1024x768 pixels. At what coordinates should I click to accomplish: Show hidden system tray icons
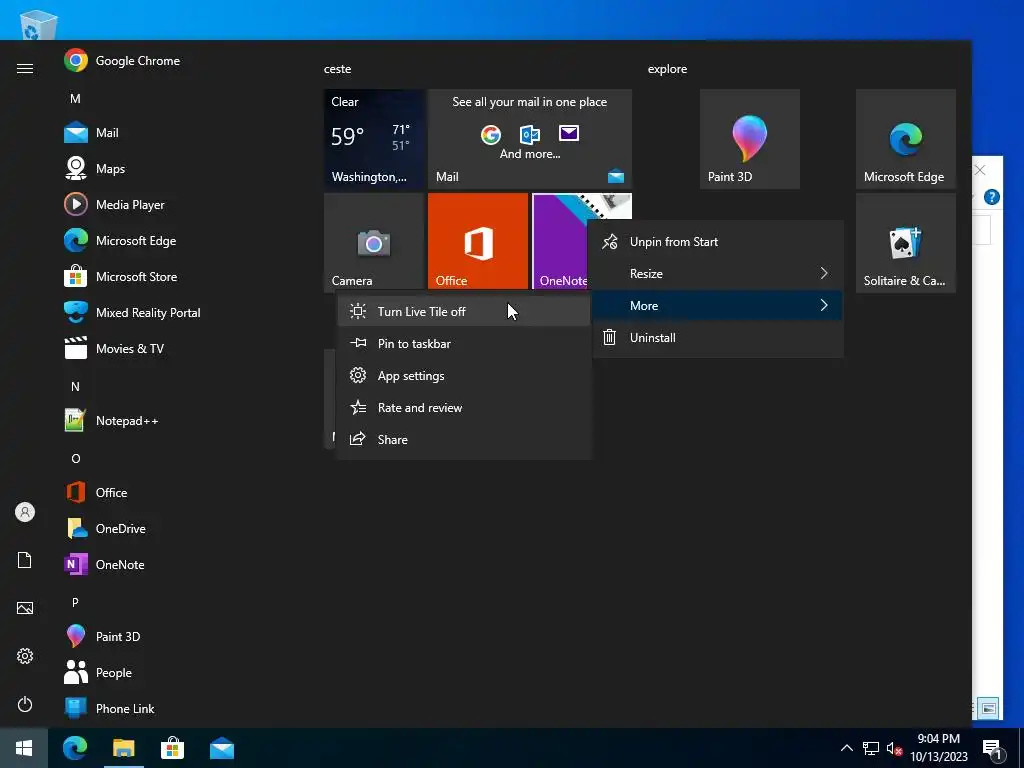[x=846, y=748]
